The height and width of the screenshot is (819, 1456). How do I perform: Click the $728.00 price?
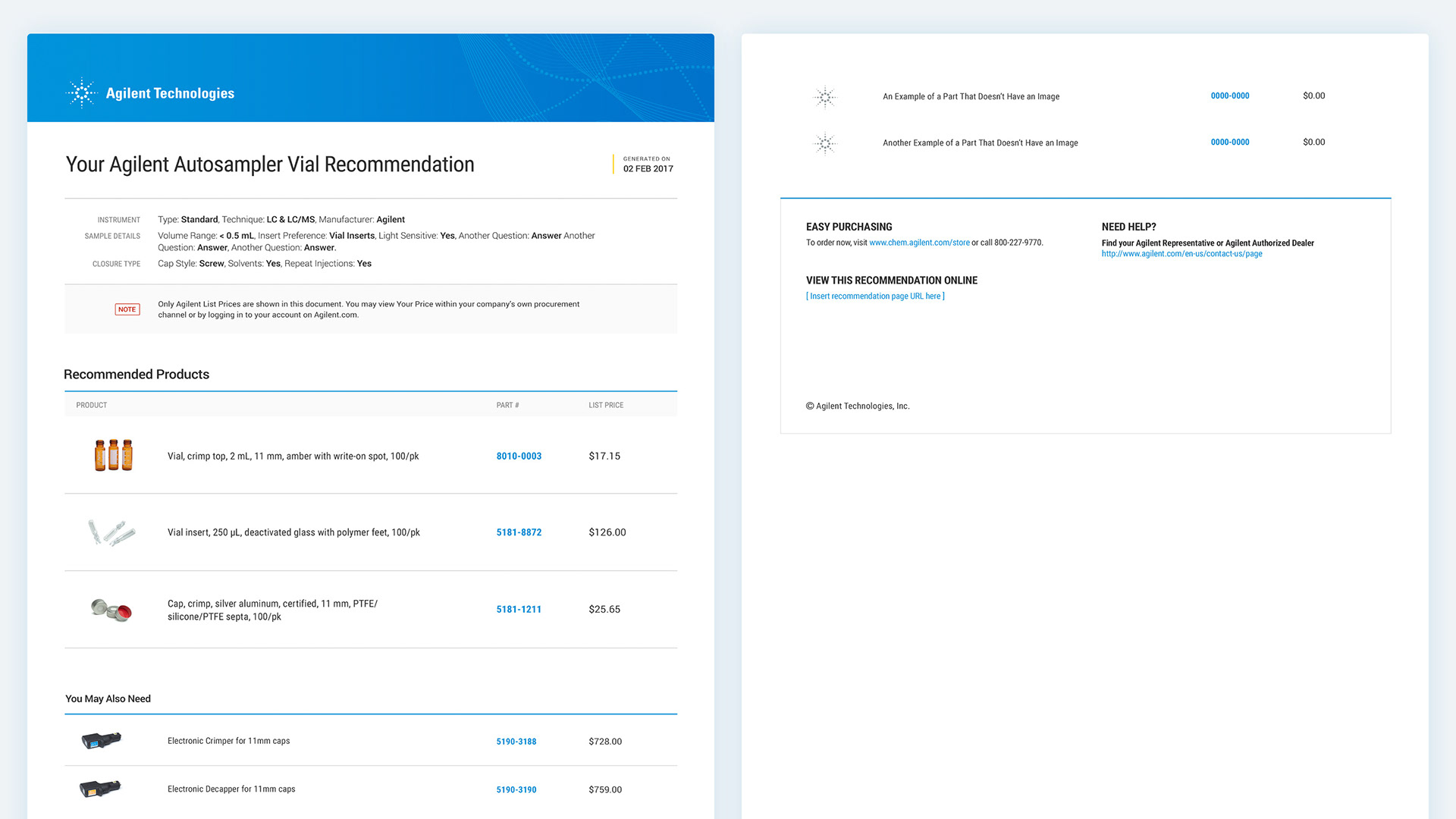pyautogui.click(x=605, y=742)
